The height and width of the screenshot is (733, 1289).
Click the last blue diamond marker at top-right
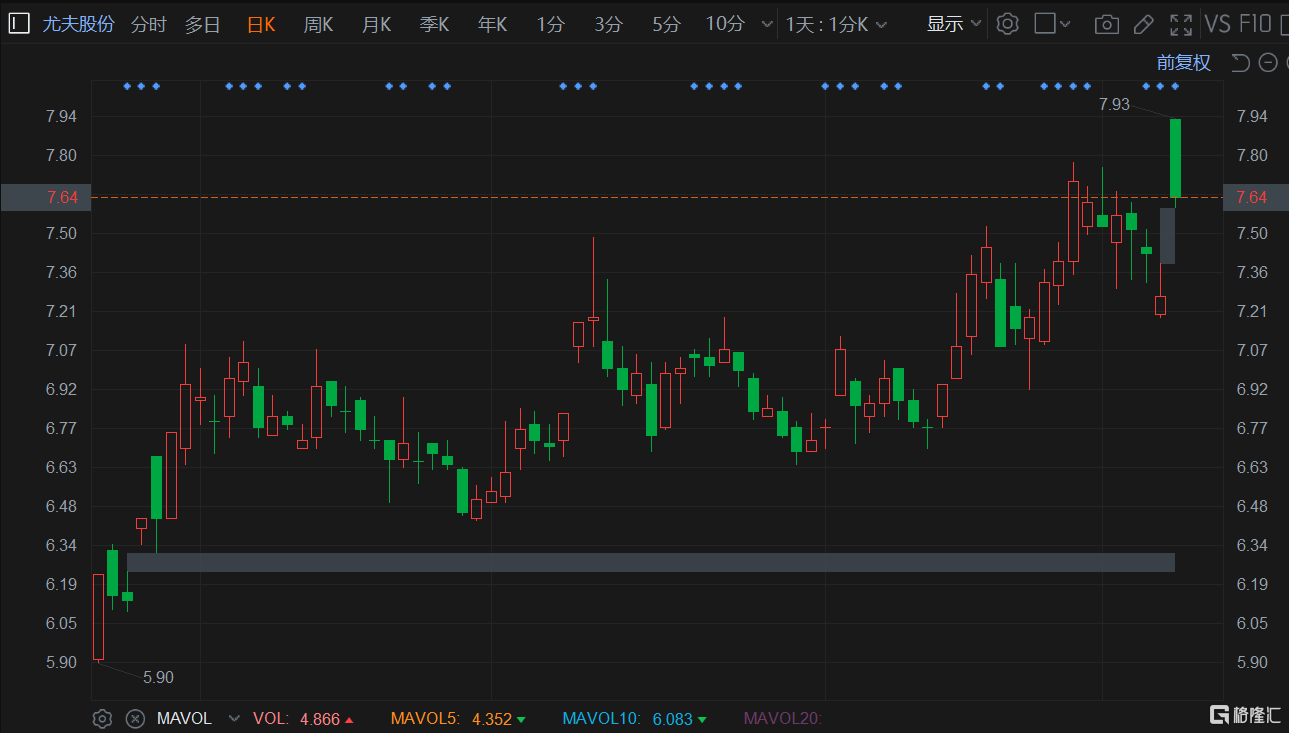[1176, 86]
